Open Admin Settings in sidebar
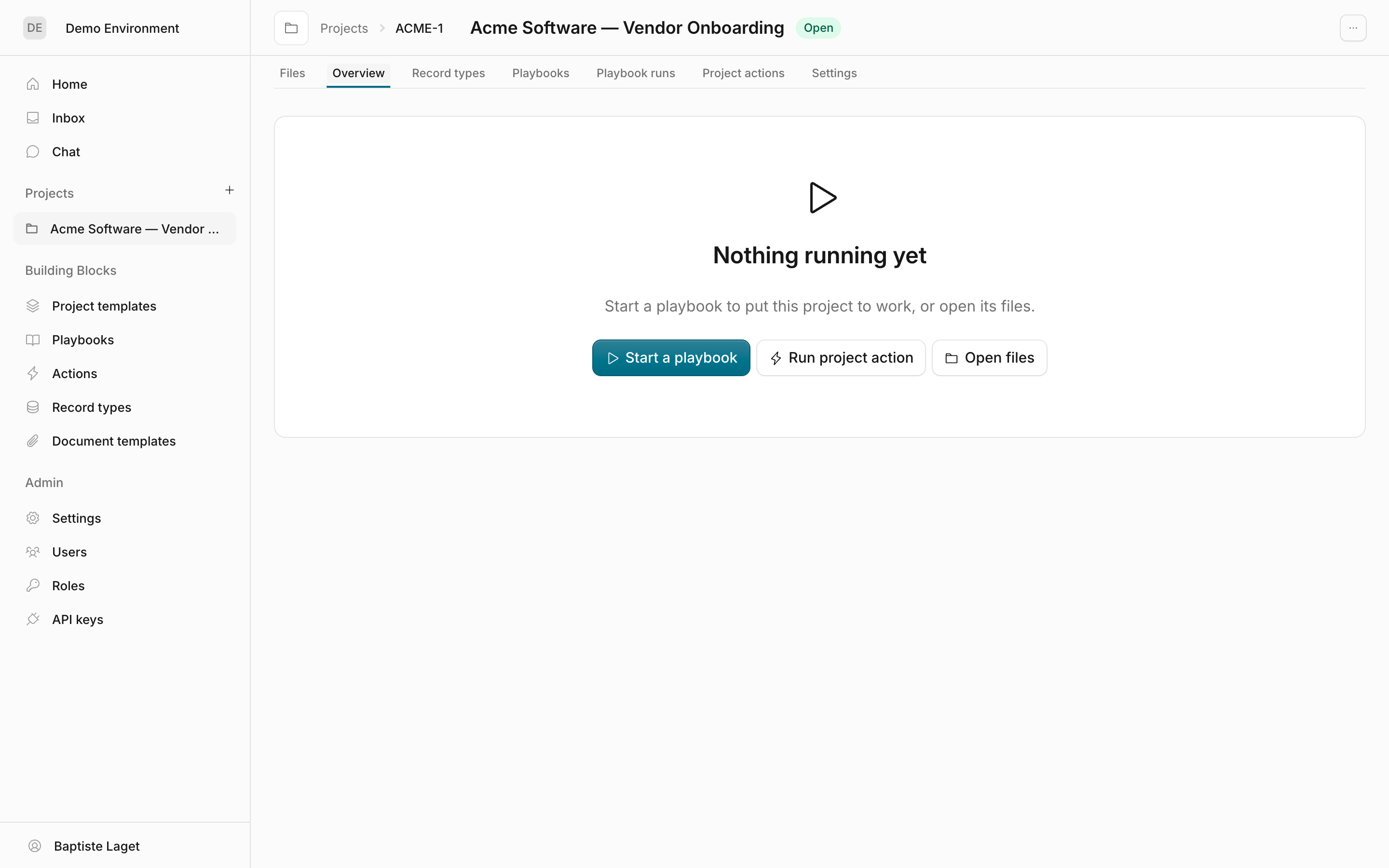Image resolution: width=1389 pixels, height=868 pixels. coord(124,518)
